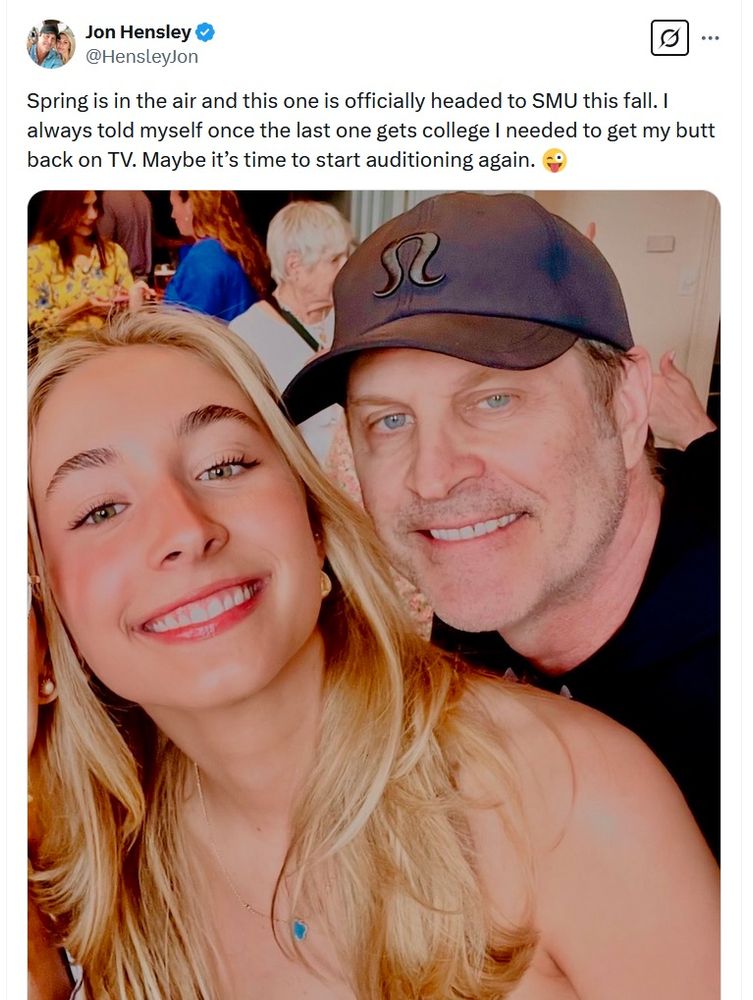The height and width of the screenshot is (1000, 753).
Task: Open the @HensleyJon handle link
Action: 142,57
